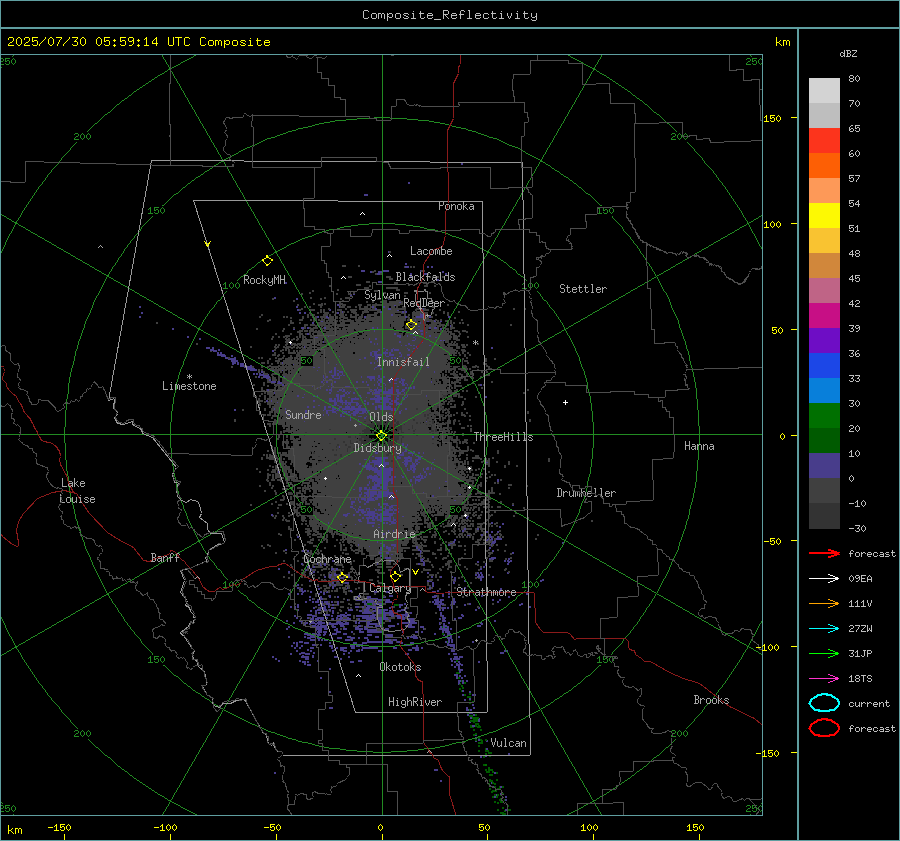Click the Sundre city label
The width and height of the screenshot is (900, 841).
303,414
